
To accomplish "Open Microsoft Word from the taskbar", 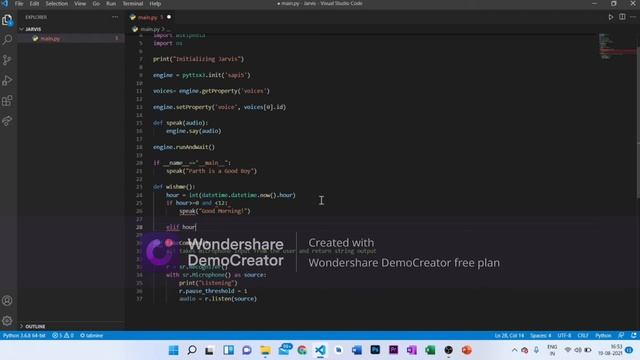I will point(356,350).
